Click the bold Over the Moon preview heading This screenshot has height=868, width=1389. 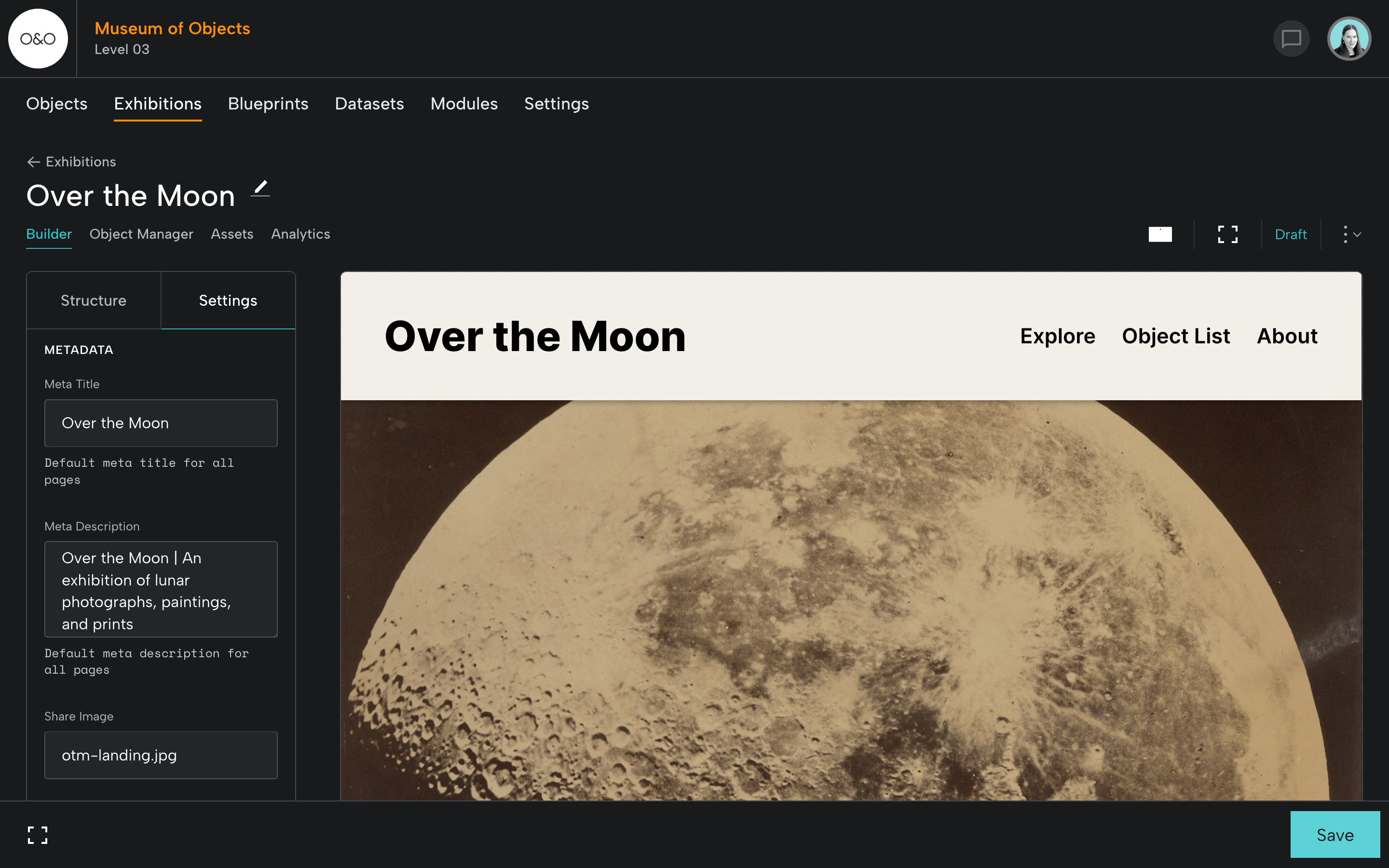click(x=535, y=336)
